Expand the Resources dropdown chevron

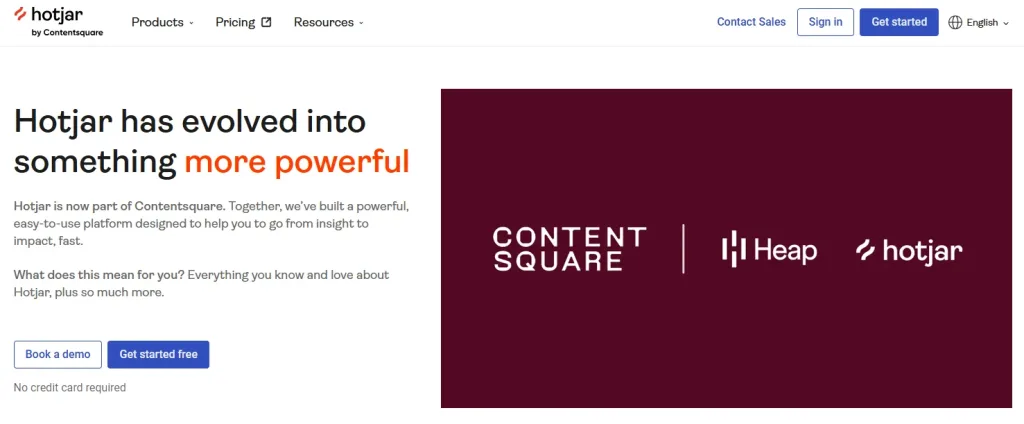click(x=361, y=23)
